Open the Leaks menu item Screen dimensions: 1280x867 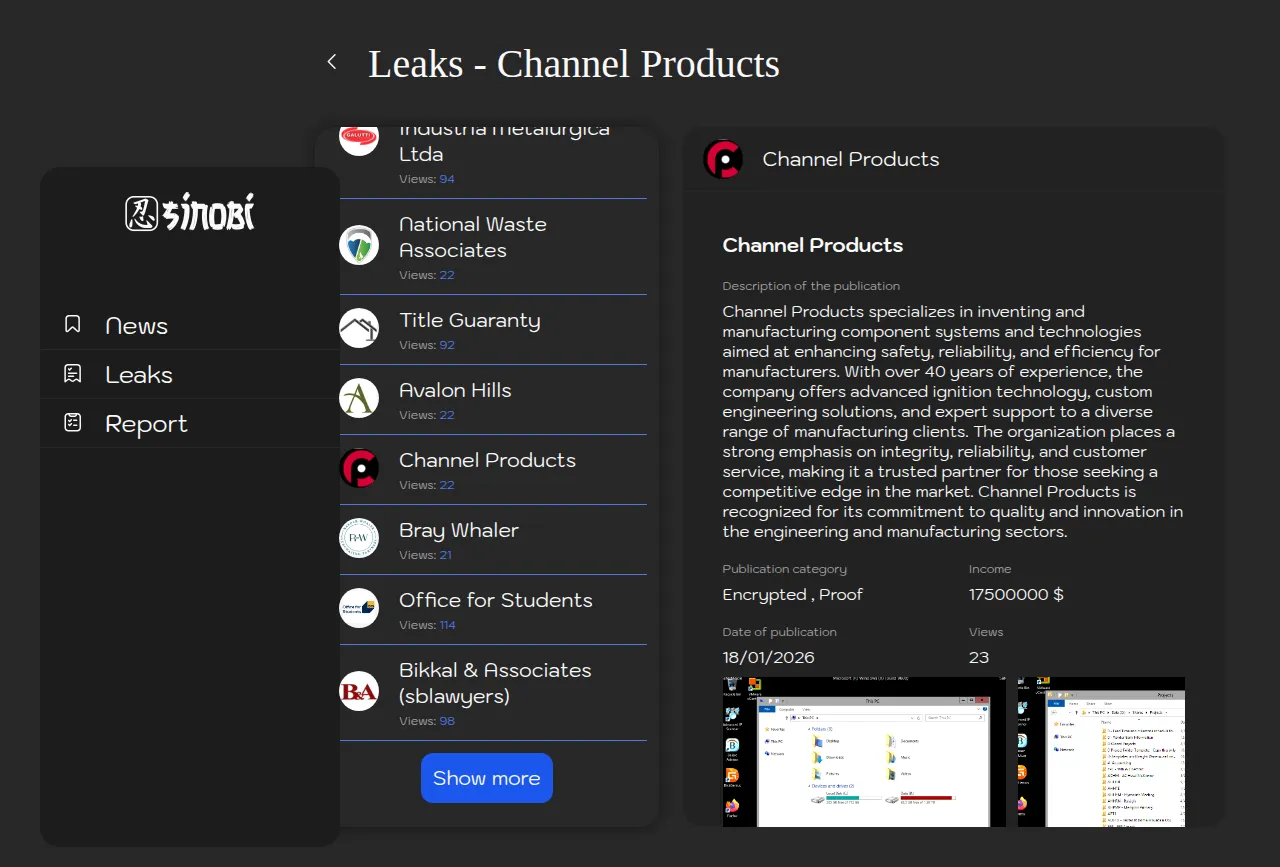coord(139,375)
